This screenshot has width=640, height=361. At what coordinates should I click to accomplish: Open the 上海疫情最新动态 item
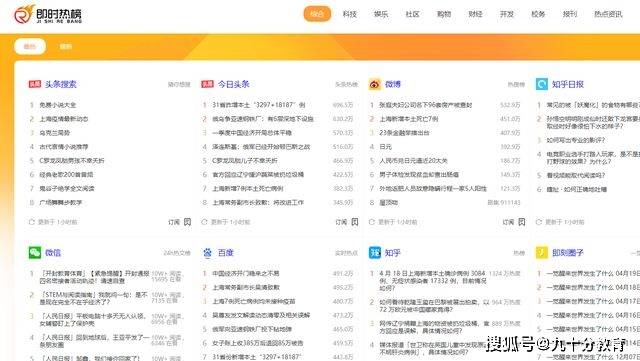(63, 119)
